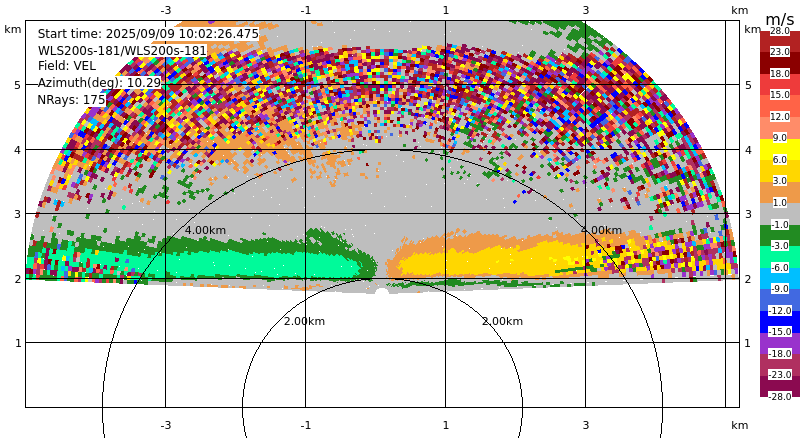The width and height of the screenshot is (800, 438).
Task: Click the top axis '-1' tick label
Action: (306, 10)
